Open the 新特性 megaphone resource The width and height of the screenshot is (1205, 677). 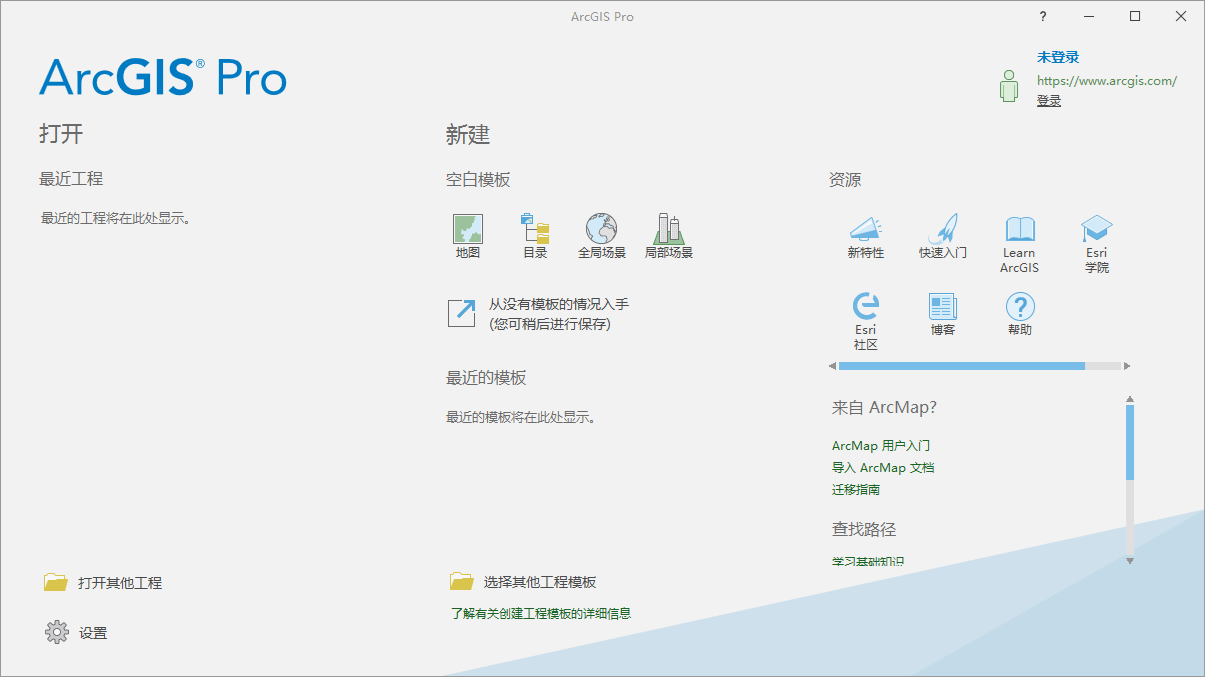pos(866,229)
